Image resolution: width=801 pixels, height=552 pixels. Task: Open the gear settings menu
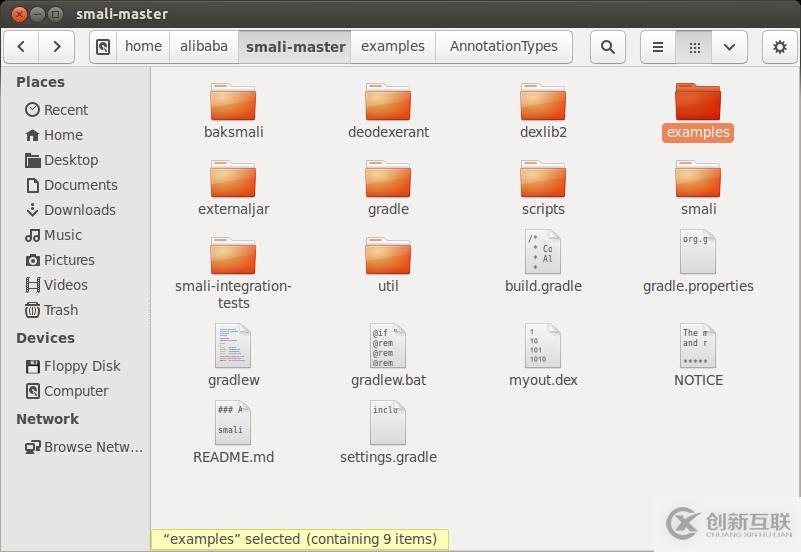780,47
